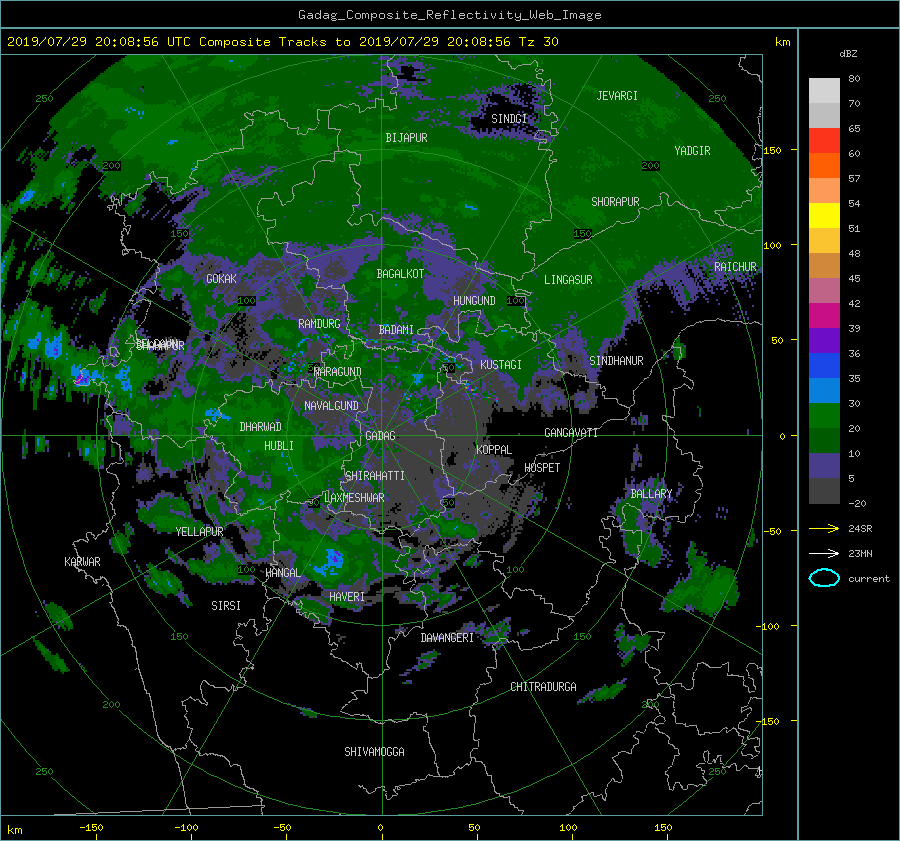Click the HAVERI city label
The height and width of the screenshot is (841, 900).
347,597
